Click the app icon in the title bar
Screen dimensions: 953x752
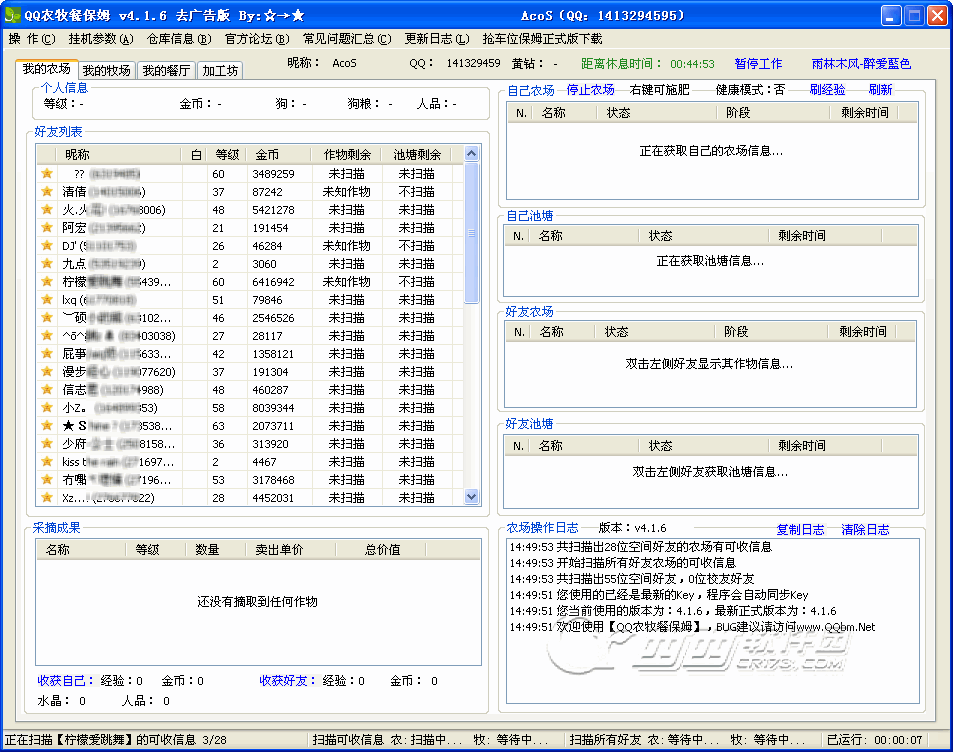click(x=12, y=15)
